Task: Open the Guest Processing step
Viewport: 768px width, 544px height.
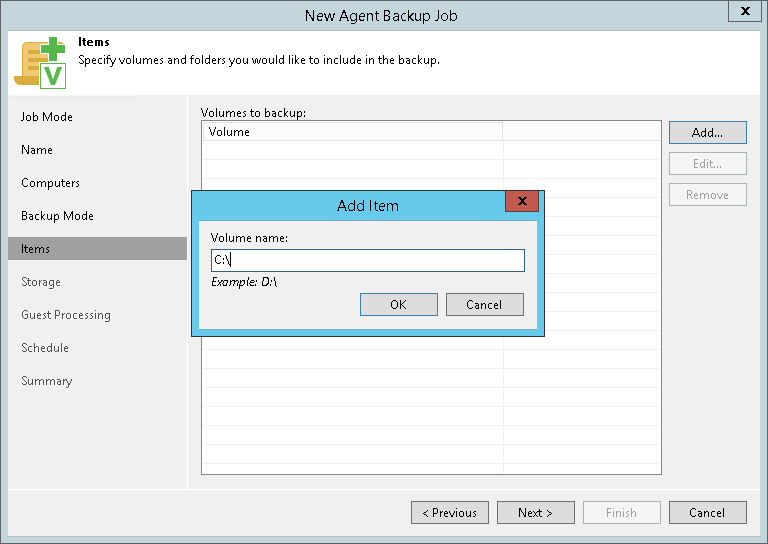Action: click(66, 315)
